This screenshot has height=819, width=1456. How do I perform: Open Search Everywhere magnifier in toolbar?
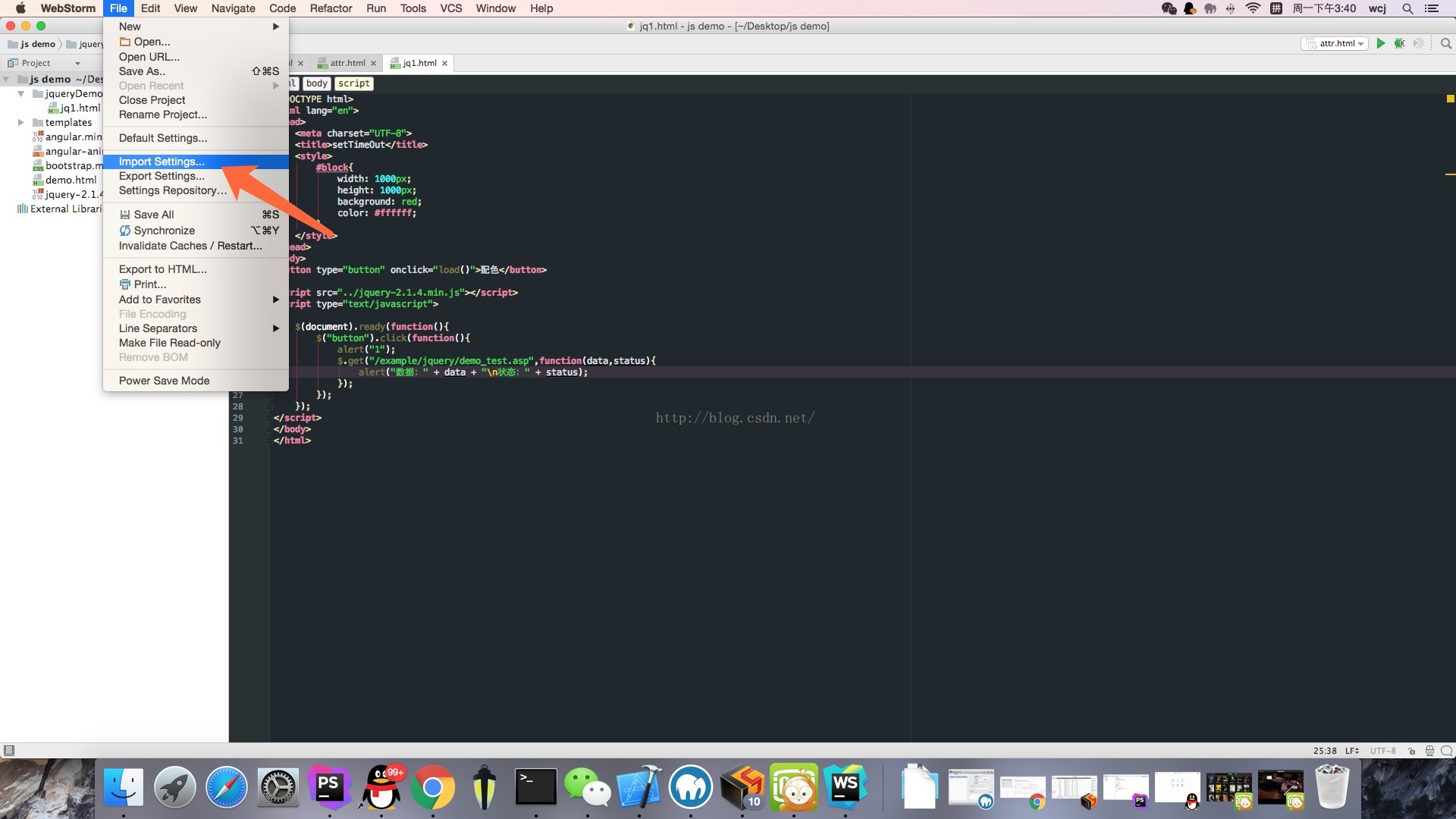[x=1445, y=43]
